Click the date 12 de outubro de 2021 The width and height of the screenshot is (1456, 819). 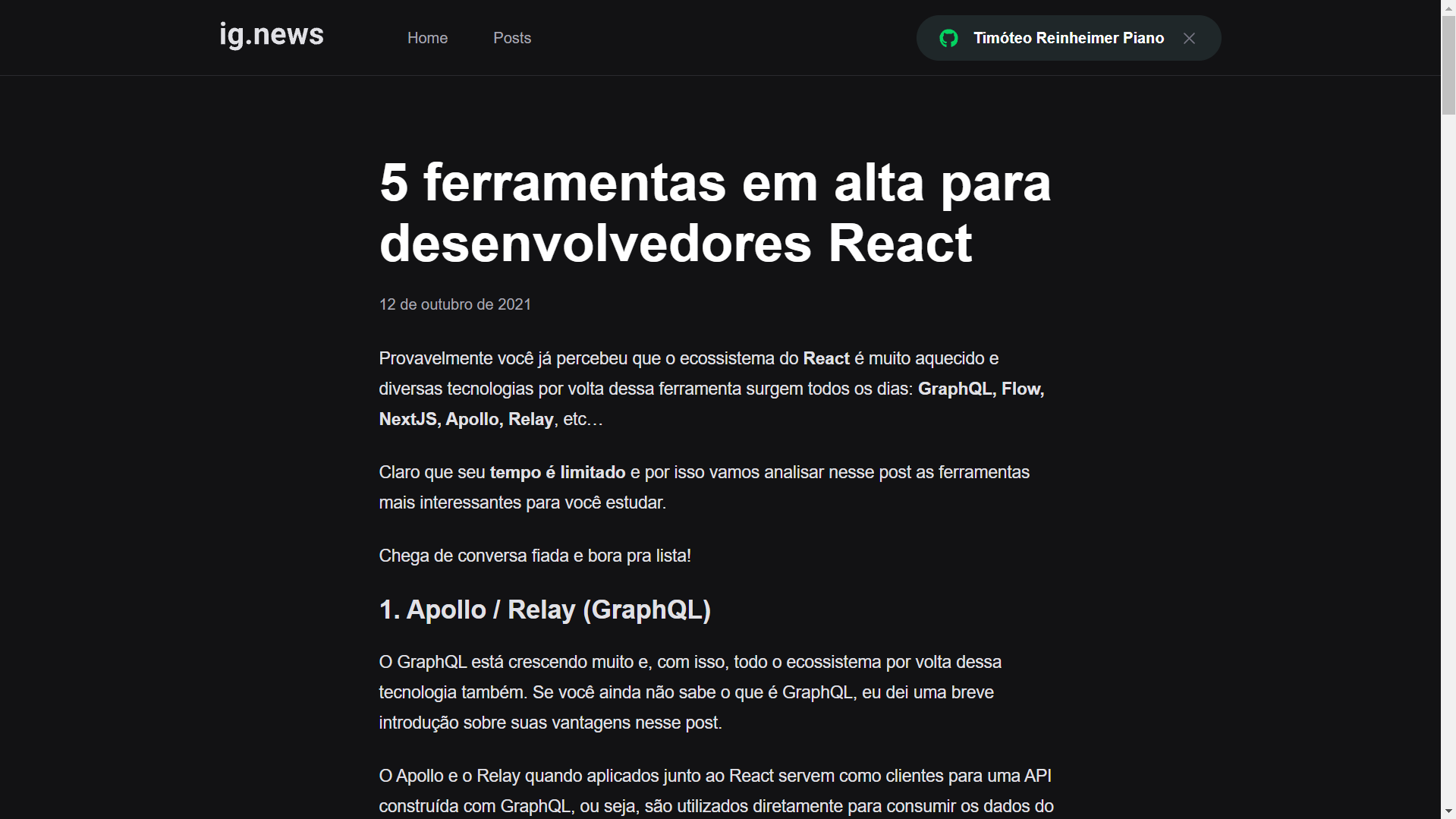(455, 304)
